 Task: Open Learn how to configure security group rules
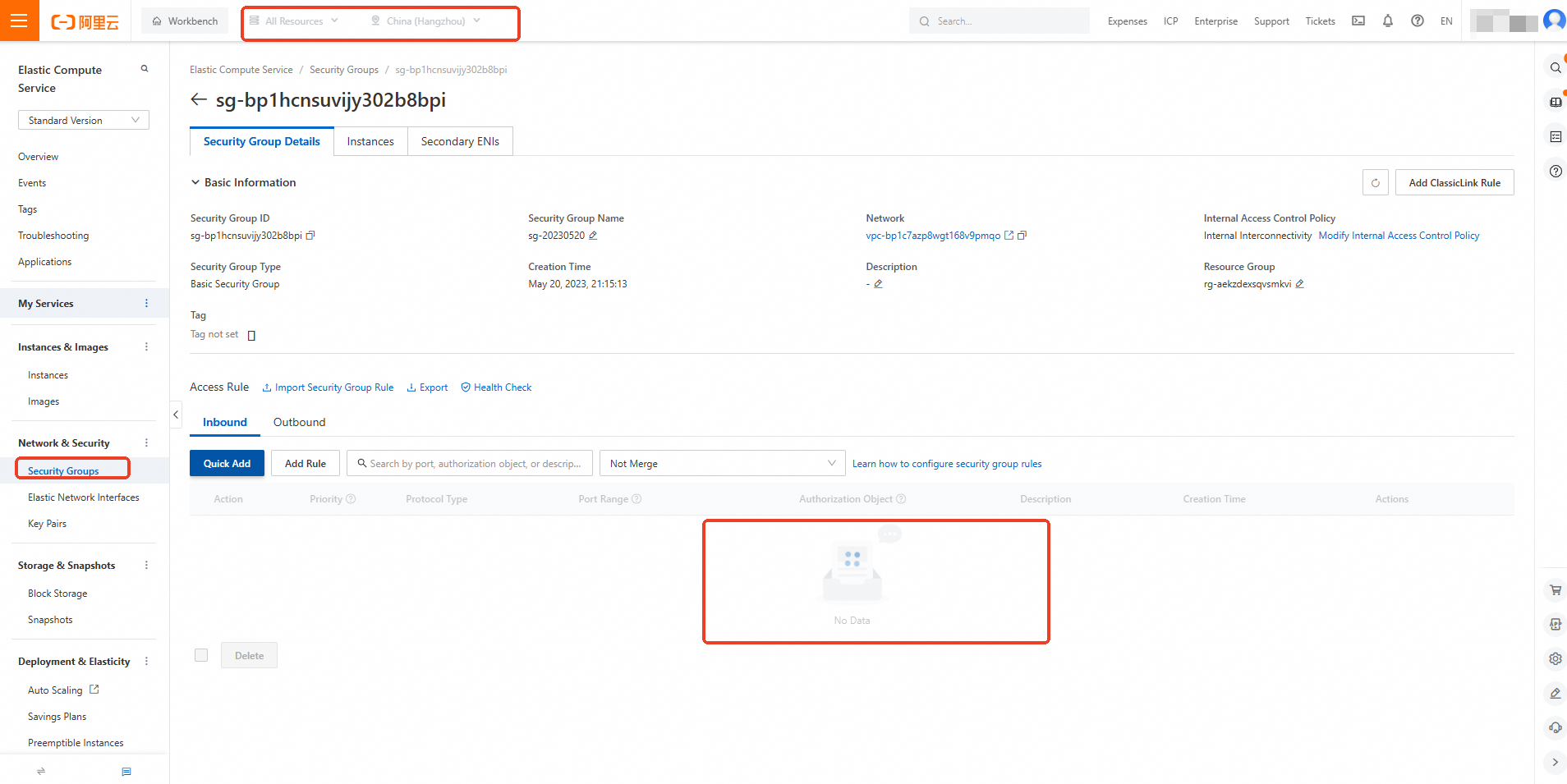click(x=947, y=464)
